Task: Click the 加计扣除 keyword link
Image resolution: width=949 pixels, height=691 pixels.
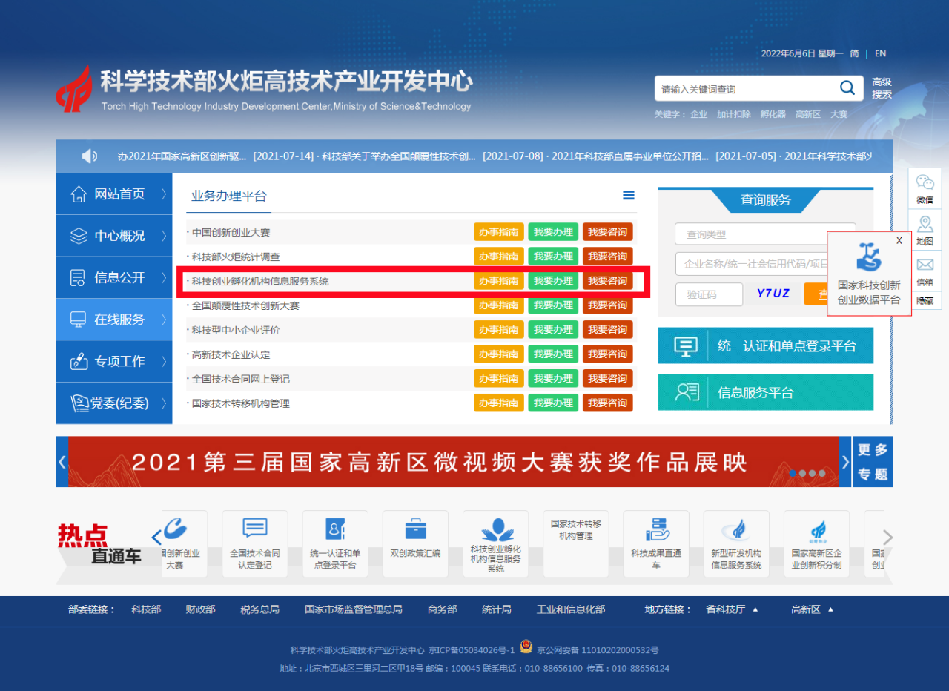Action: click(734, 114)
